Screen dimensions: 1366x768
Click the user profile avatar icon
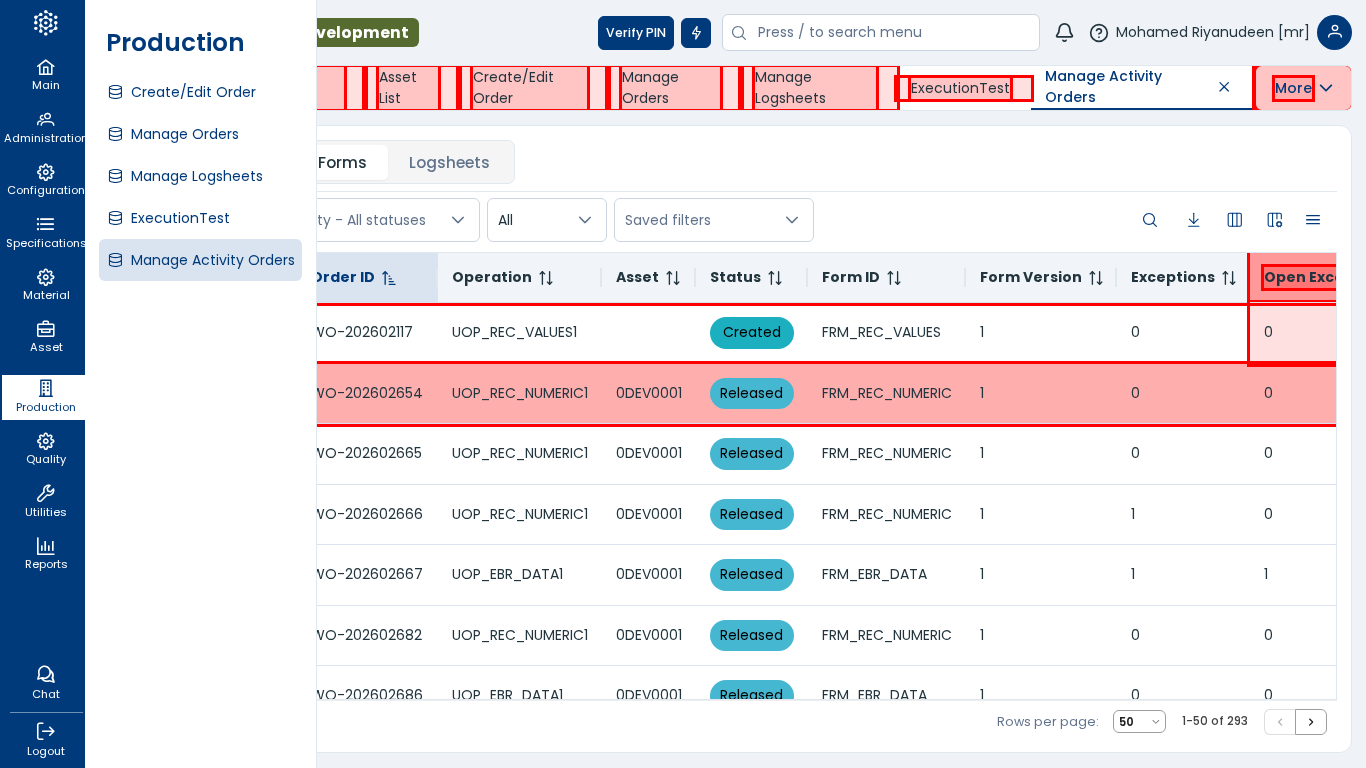pyautogui.click(x=1334, y=33)
